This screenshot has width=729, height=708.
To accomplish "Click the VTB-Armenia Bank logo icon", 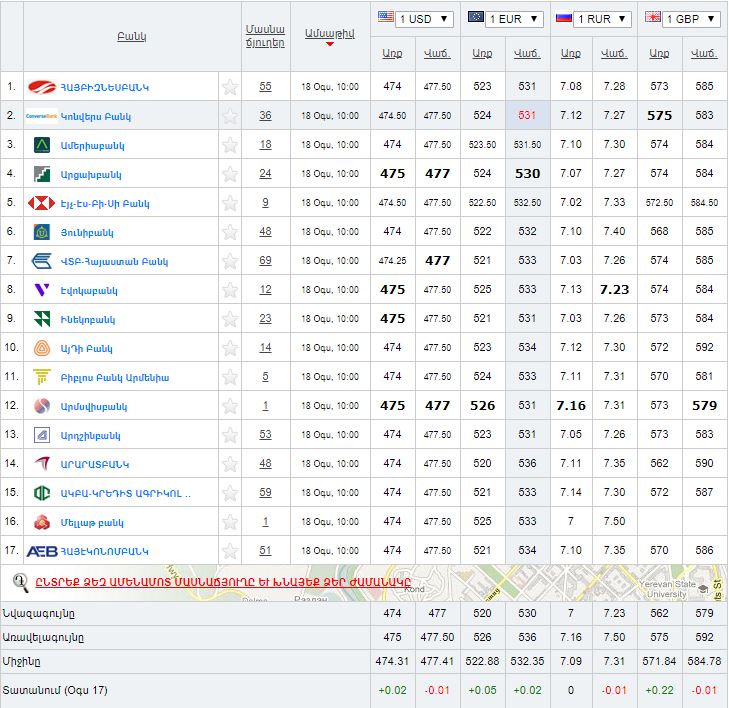I will pos(41,261).
